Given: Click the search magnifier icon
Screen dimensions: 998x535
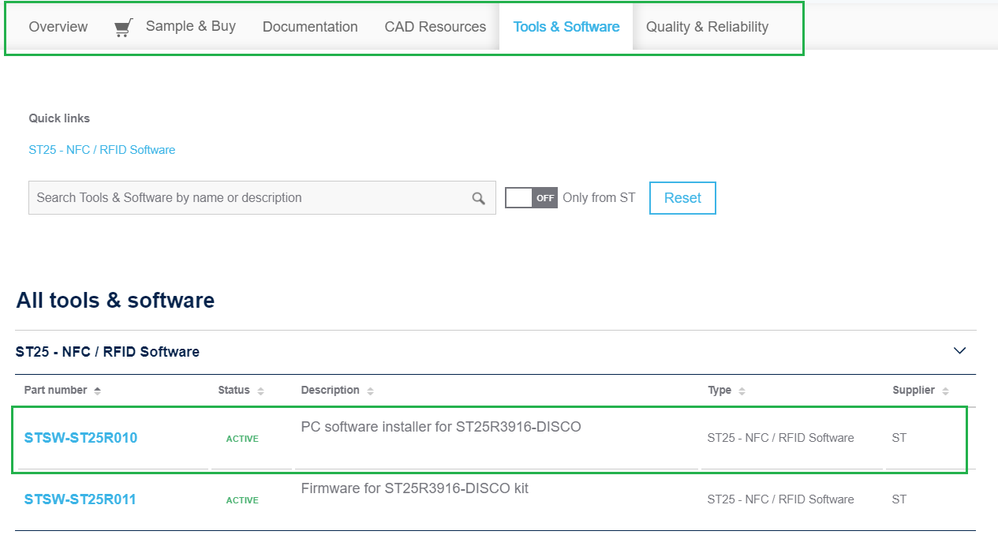Looking at the screenshot, I should click(479, 198).
